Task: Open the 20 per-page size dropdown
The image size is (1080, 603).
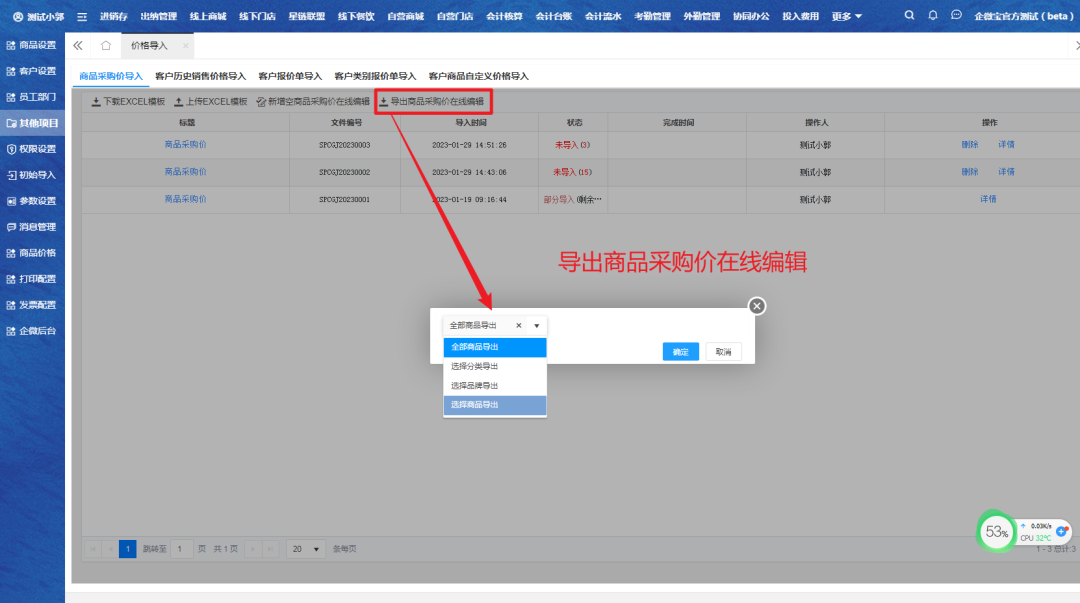Action: pos(306,549)
